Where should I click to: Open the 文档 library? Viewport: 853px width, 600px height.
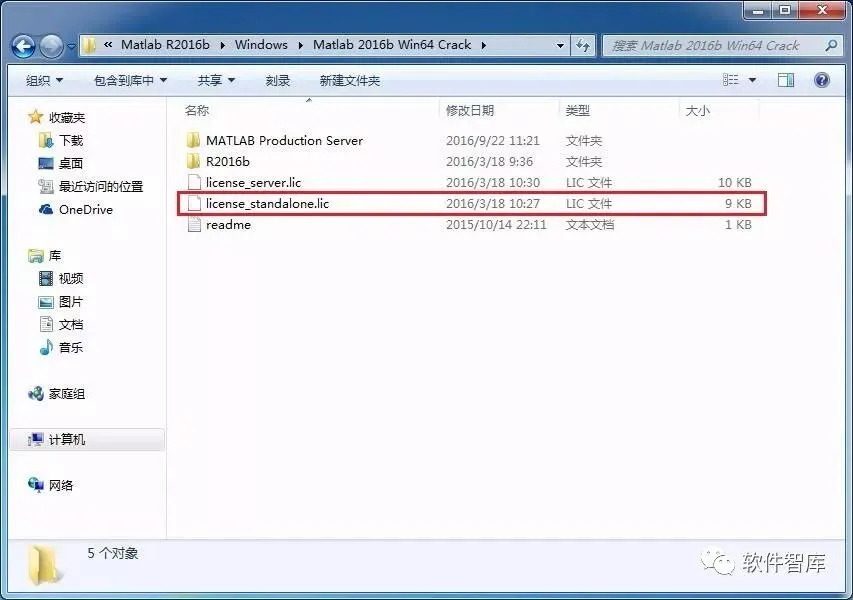pyautogui.click(x=71, y=325)
